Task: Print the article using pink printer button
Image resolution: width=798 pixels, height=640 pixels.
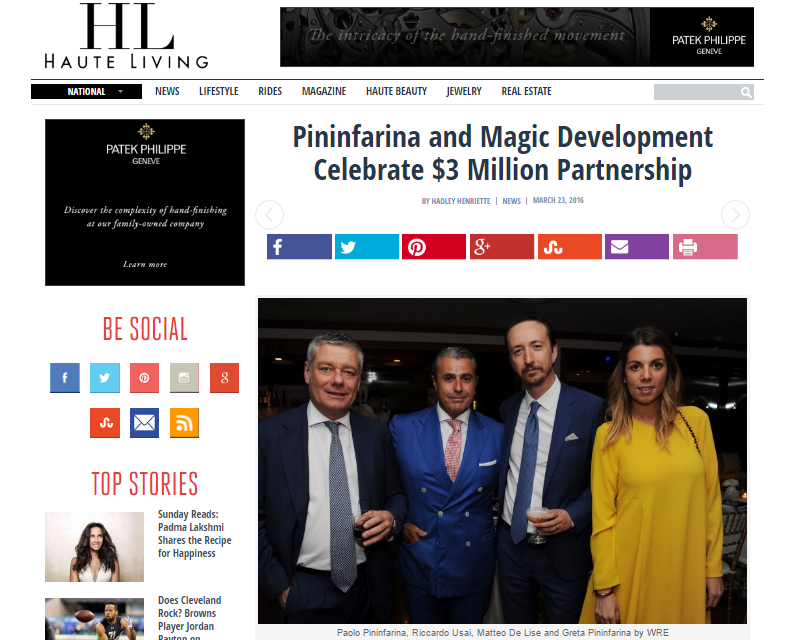Action: (x=705, y=247)
